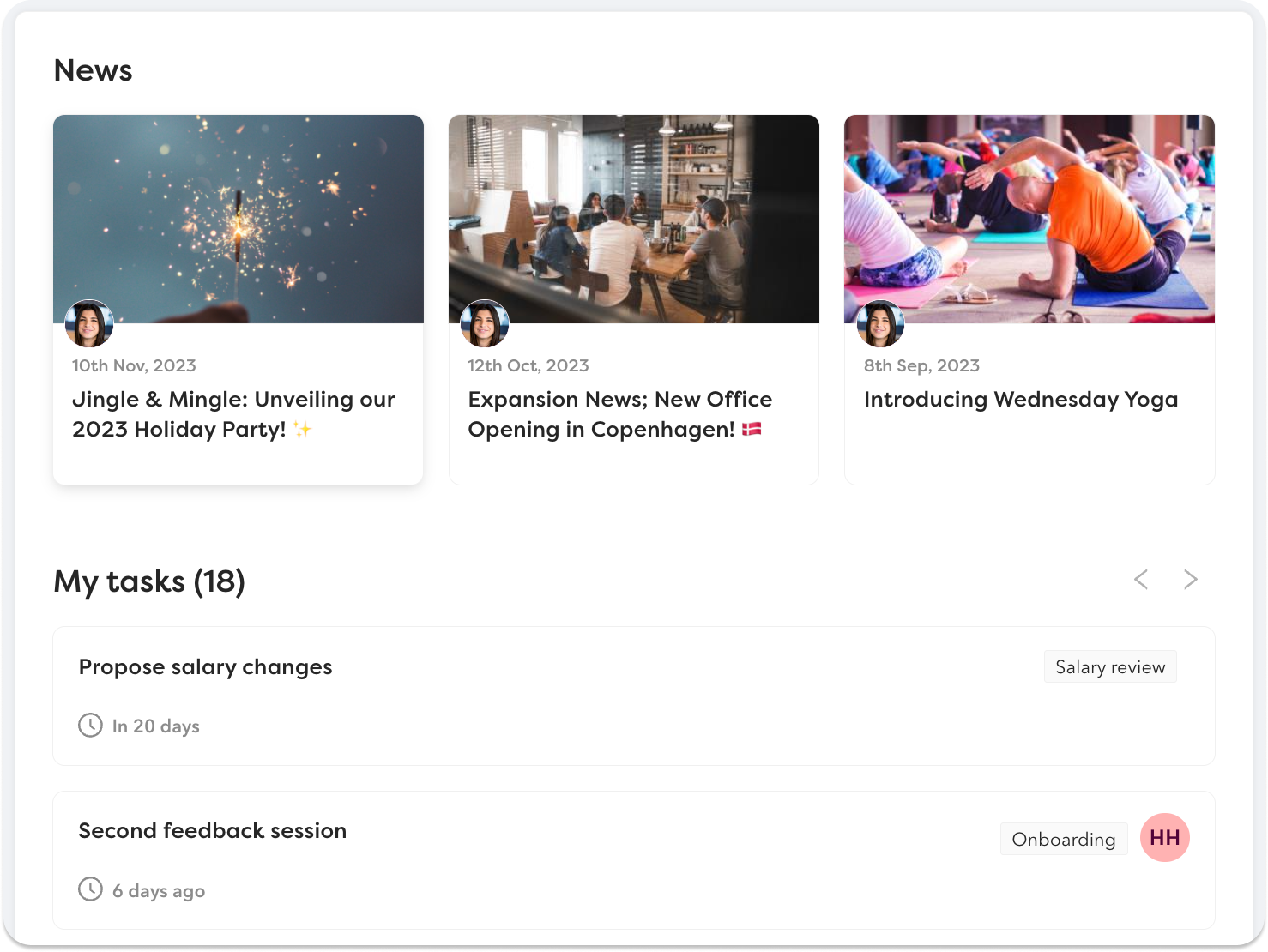Image resolution: width=1268 pixels, height=952 pixels.
Task: Click author avatar on Jingle & Mingle card
Action: point(89,324)
